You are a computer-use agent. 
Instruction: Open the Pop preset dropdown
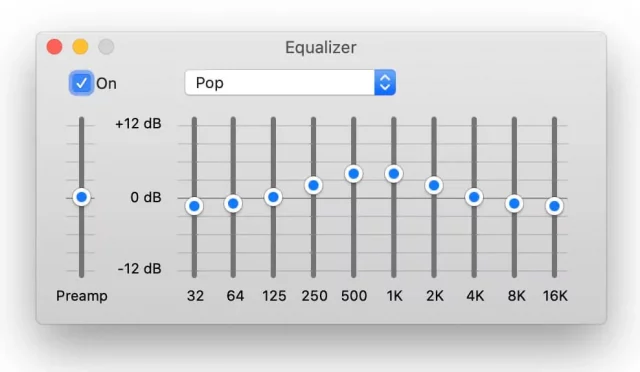(x=290, y=82)
